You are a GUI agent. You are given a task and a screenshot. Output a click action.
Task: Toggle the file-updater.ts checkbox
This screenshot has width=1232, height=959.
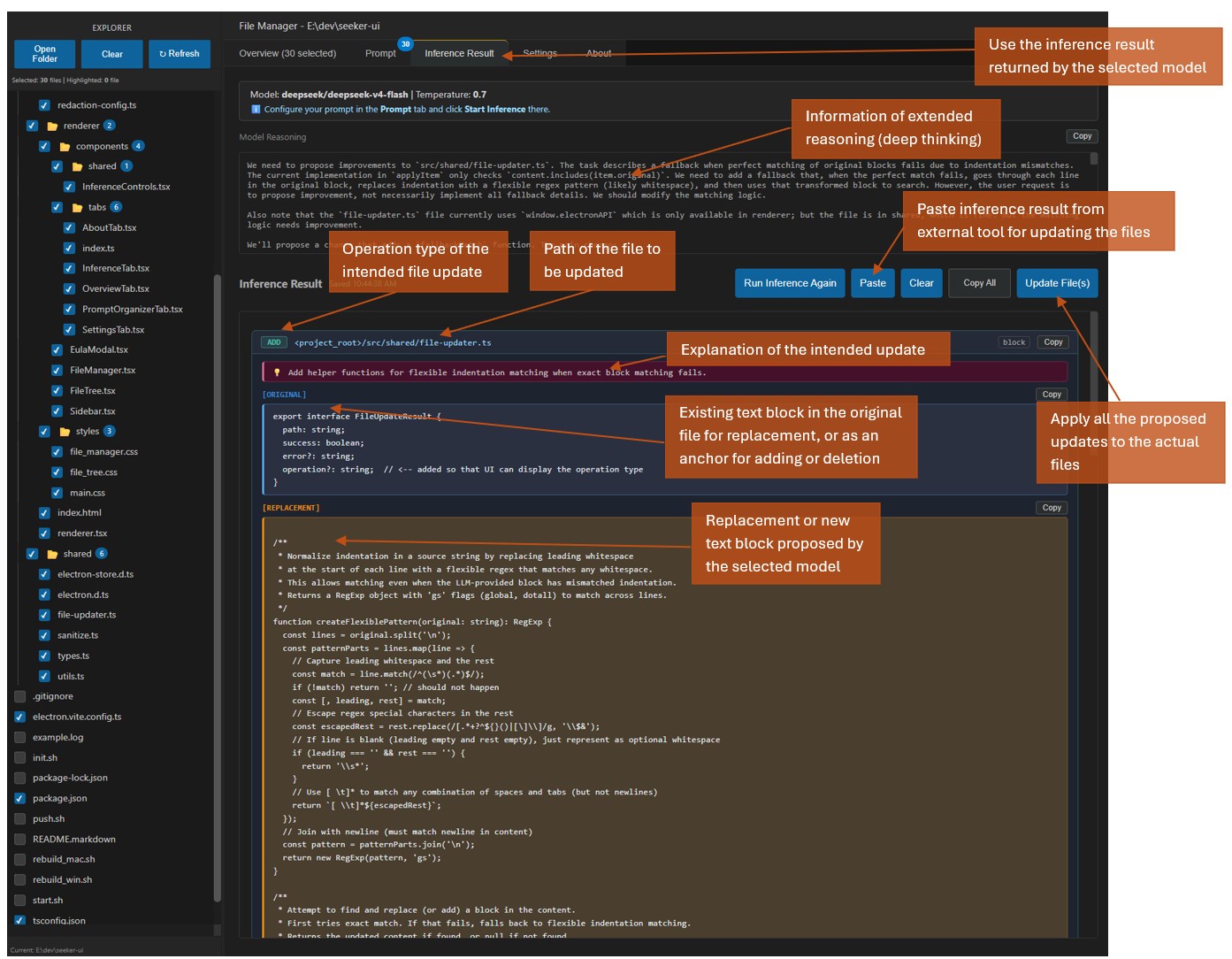click(x=44, y=615)
